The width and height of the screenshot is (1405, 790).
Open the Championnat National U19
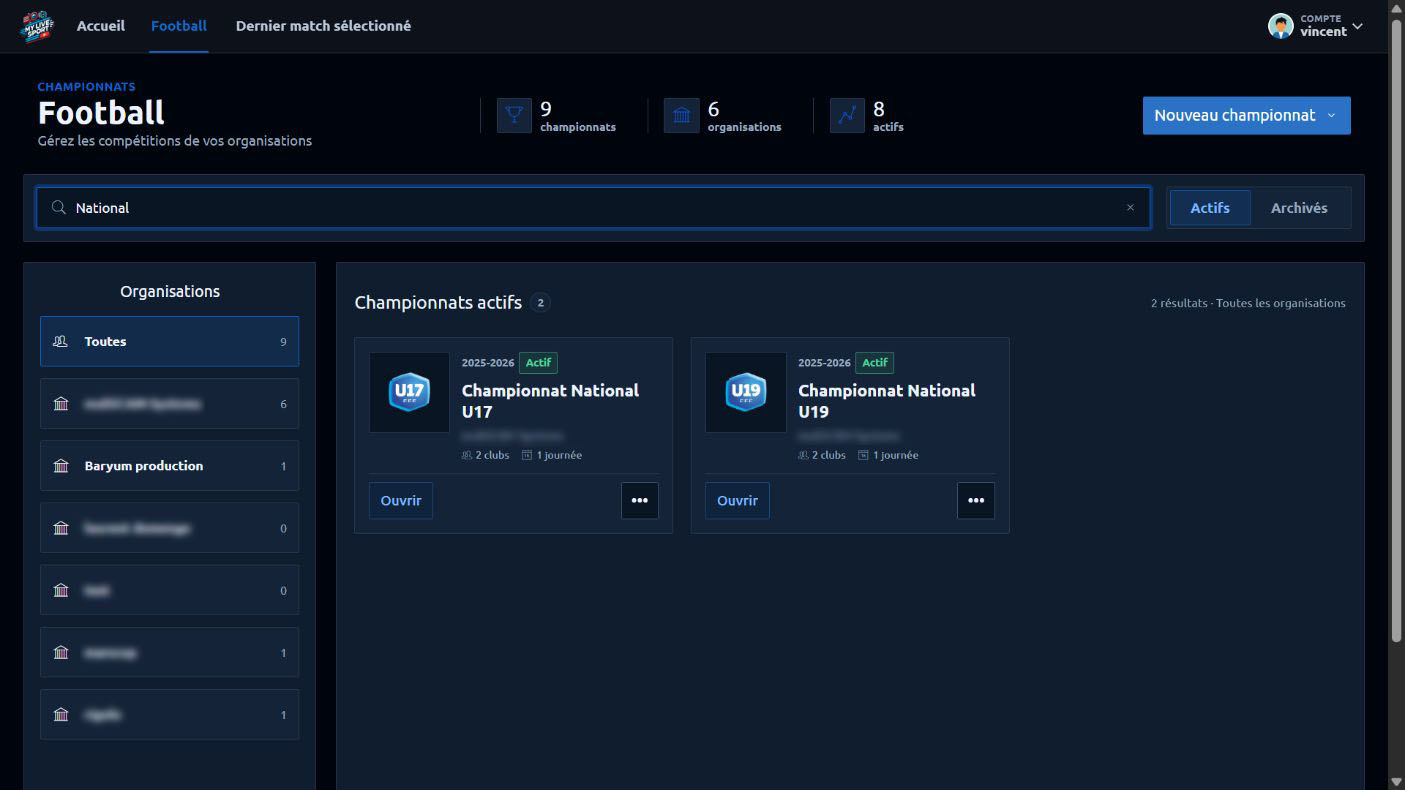[737, 501]
